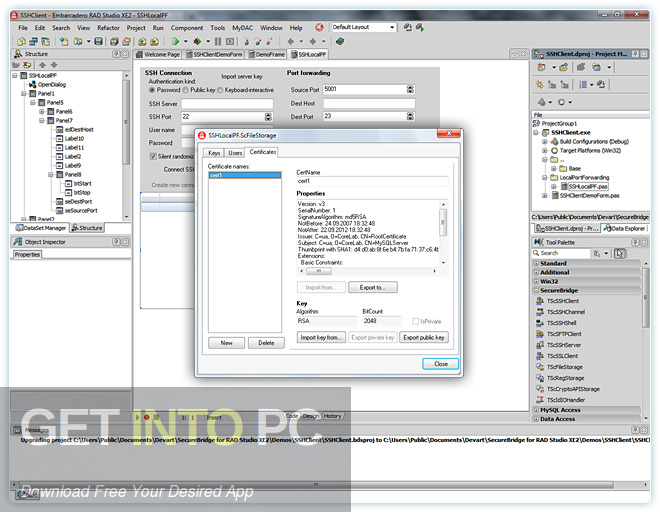This screenshot has width=660, height=512.
Task: Open the Welcome Page editor tab
Action: coord(158,54)
